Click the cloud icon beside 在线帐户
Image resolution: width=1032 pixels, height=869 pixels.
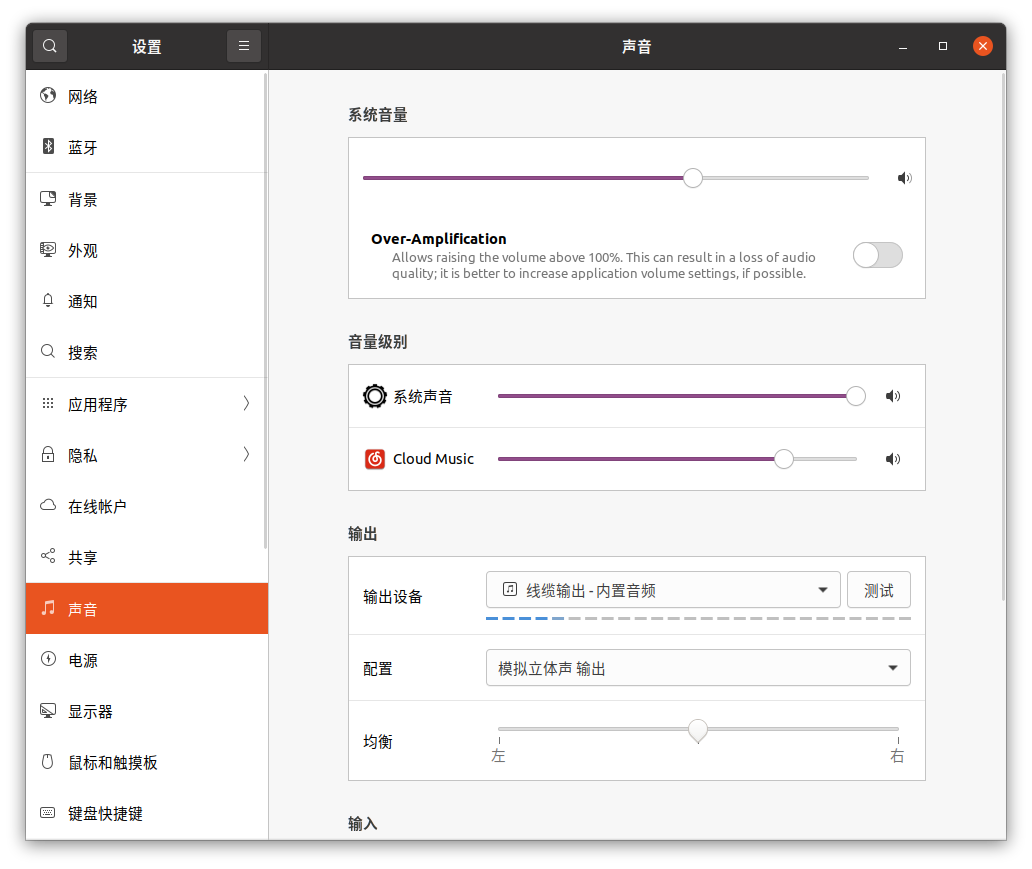coord(48,506)
